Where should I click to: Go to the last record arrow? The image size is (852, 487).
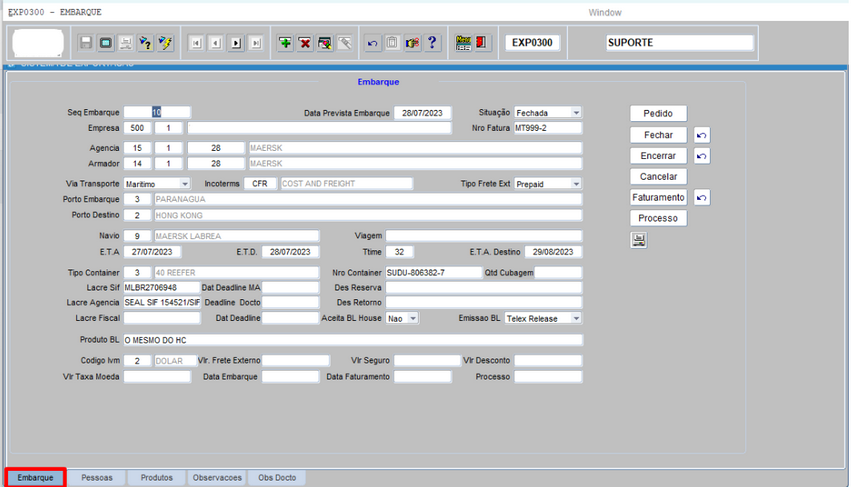click(256, 43)
